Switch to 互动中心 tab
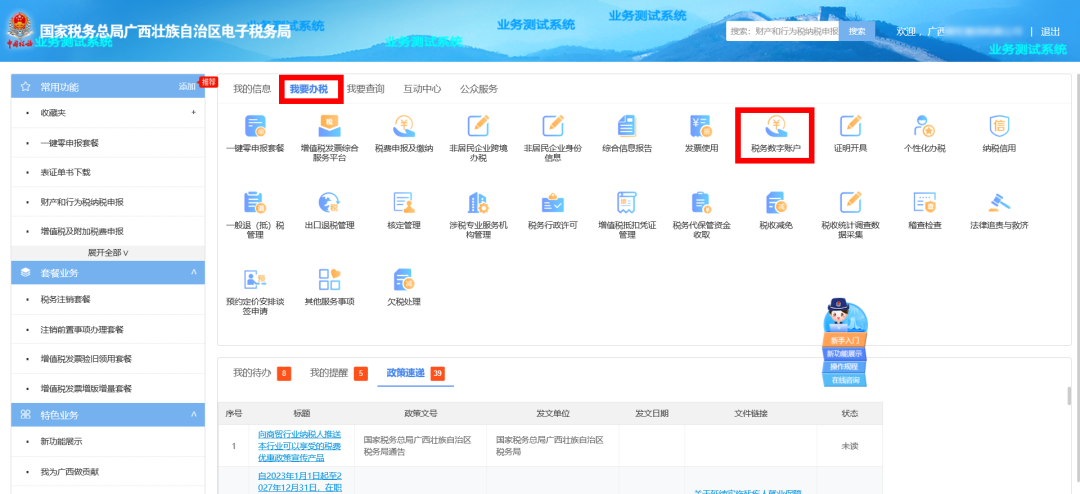The height and width of the screenshot is (494, 1080). pyautogui.click(x=422, y=89)
